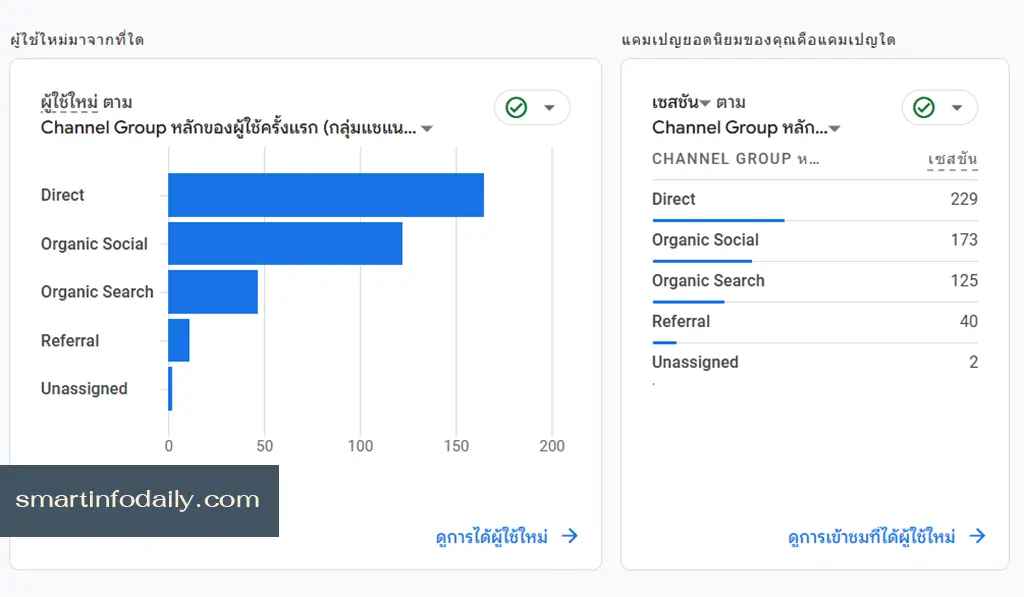Screen dimensions: 1024x597
Task: Open the ดูการเข้าชมที่ได้ผู้ใช้ใหม่ link
Action: (x=873, y=536)
